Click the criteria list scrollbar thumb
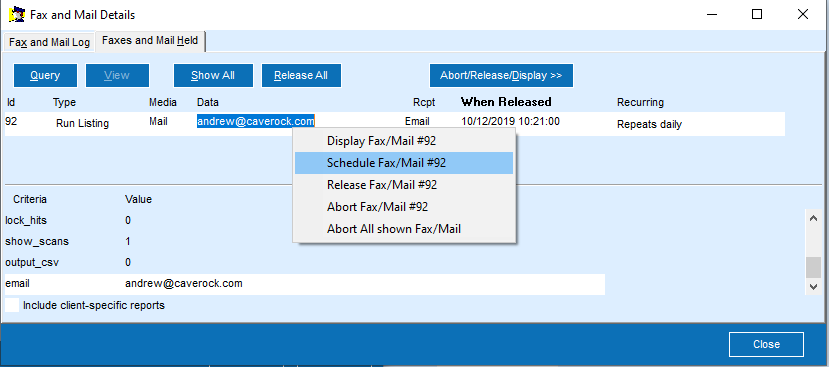829x367 pixels. [x=813, y=267]
